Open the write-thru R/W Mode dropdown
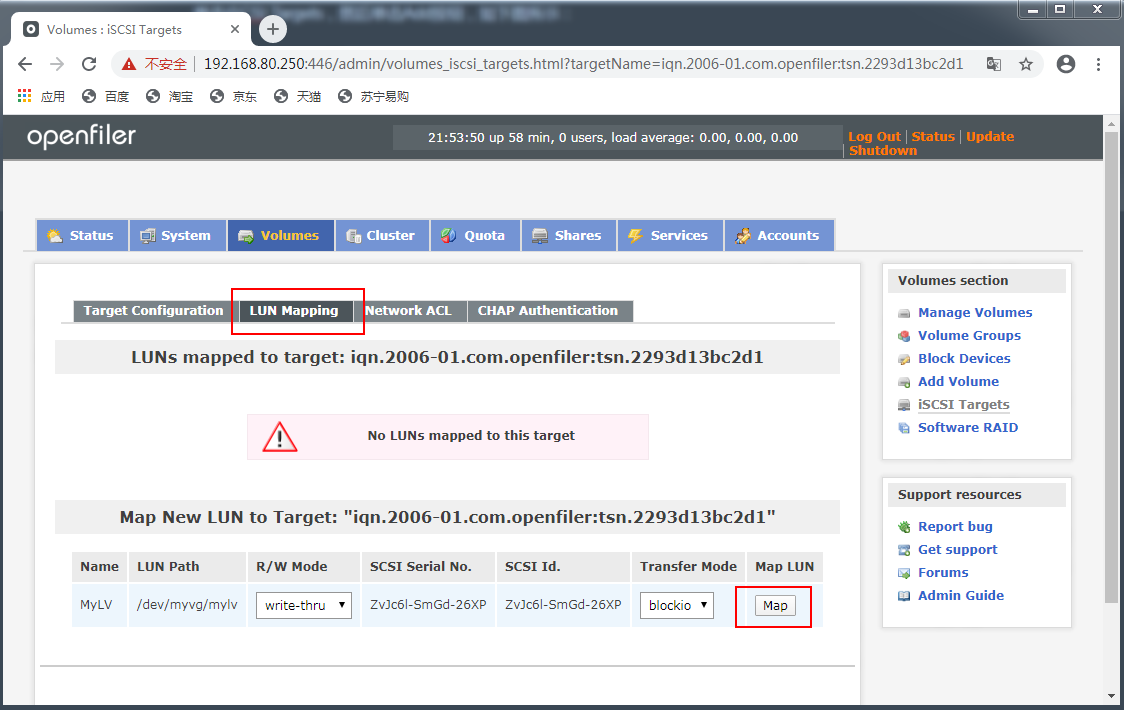Viewport: 1124px width, 710px height. [x=303, y=605]
